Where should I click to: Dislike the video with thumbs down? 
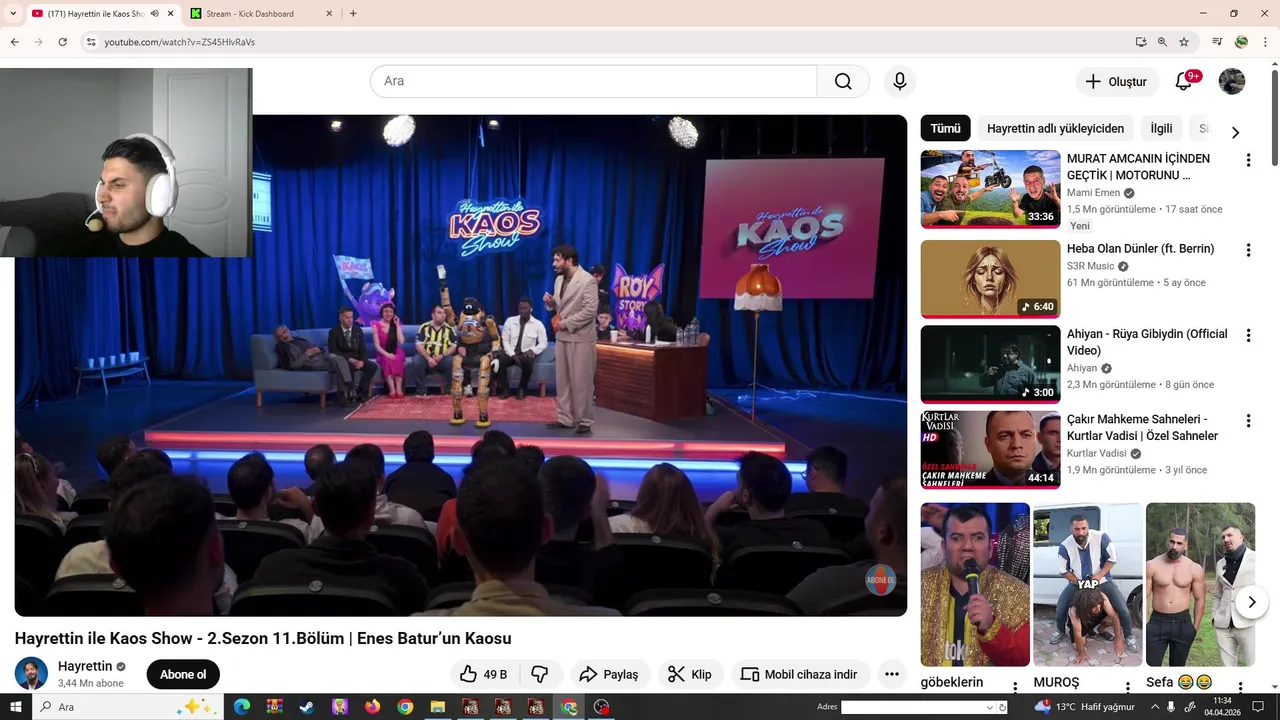(540, 674)
